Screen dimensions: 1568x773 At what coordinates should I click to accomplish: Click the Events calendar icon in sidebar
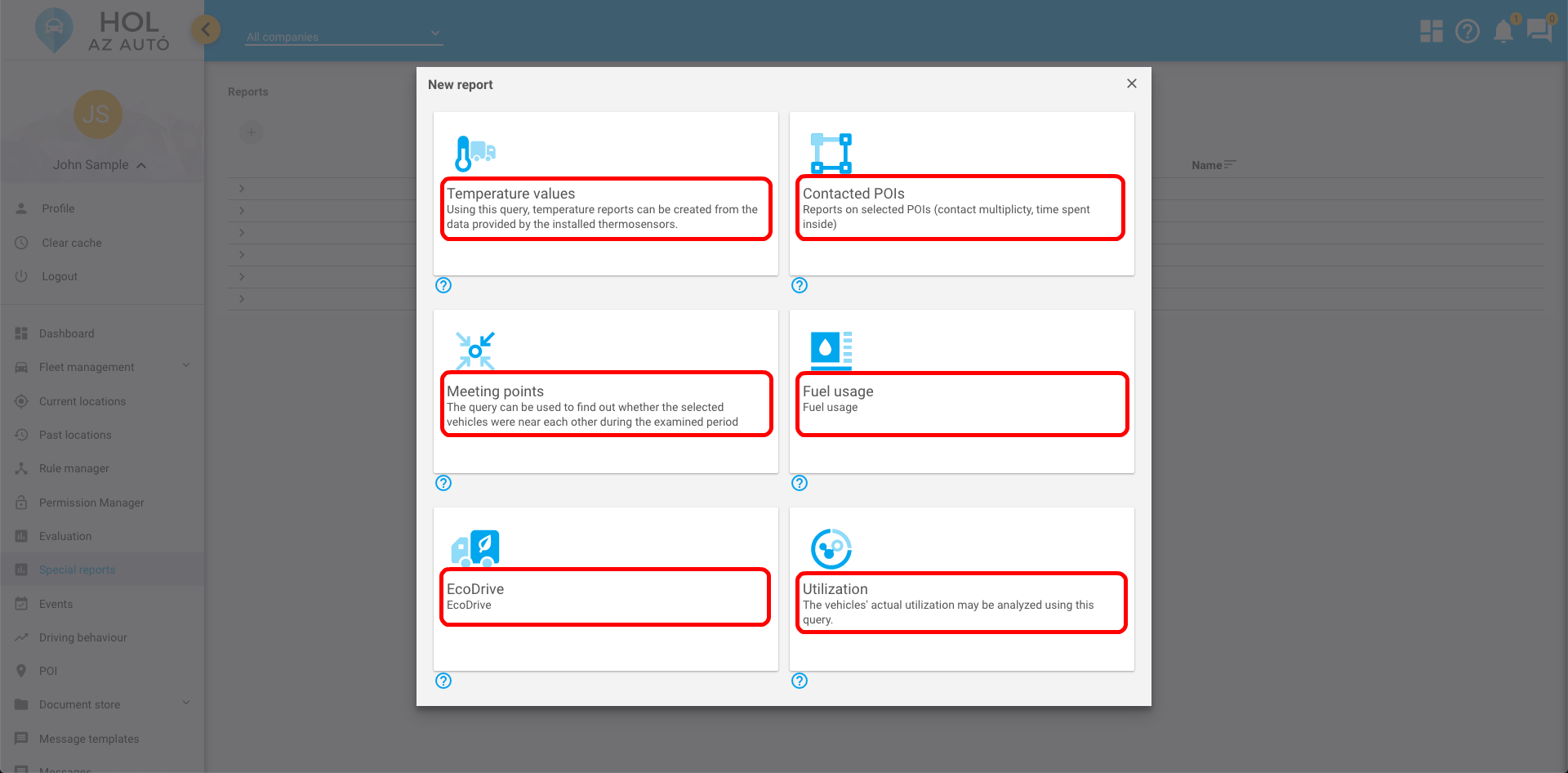[21, 604]
